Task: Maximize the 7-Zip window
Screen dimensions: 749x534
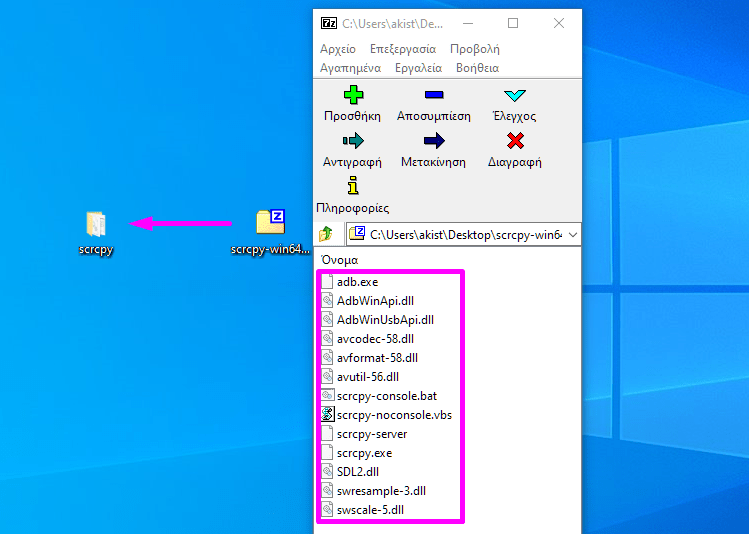Action: [x=513, y=23]
